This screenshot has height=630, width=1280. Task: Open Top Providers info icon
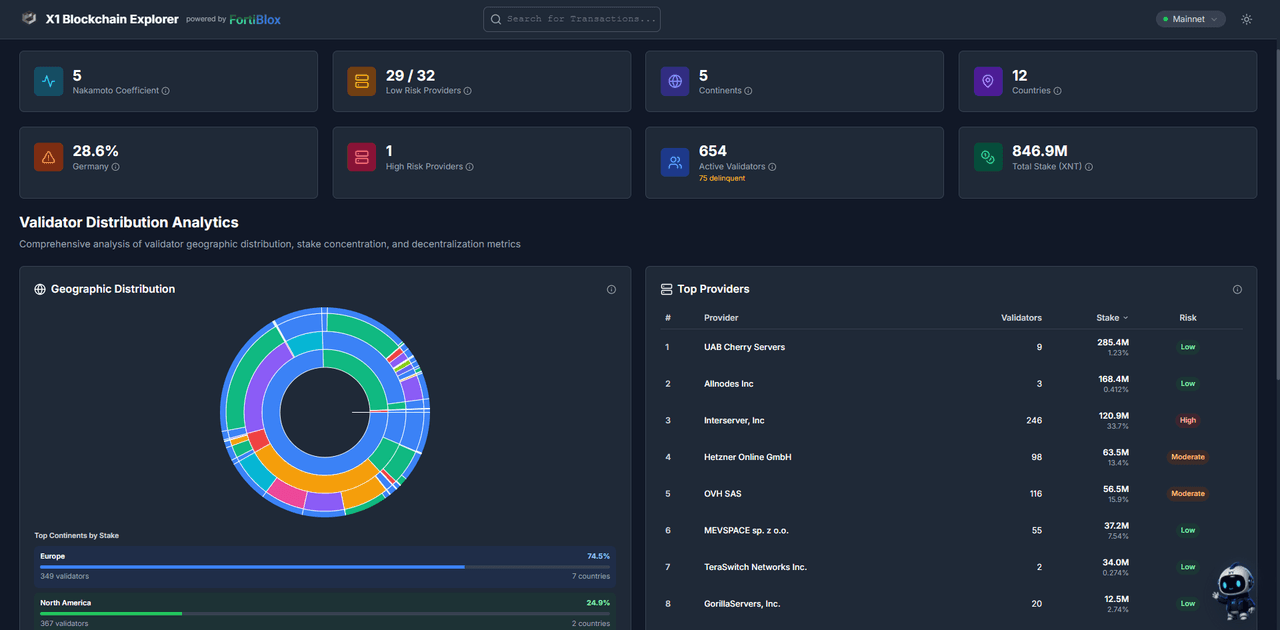click(x=1237, y=289)
